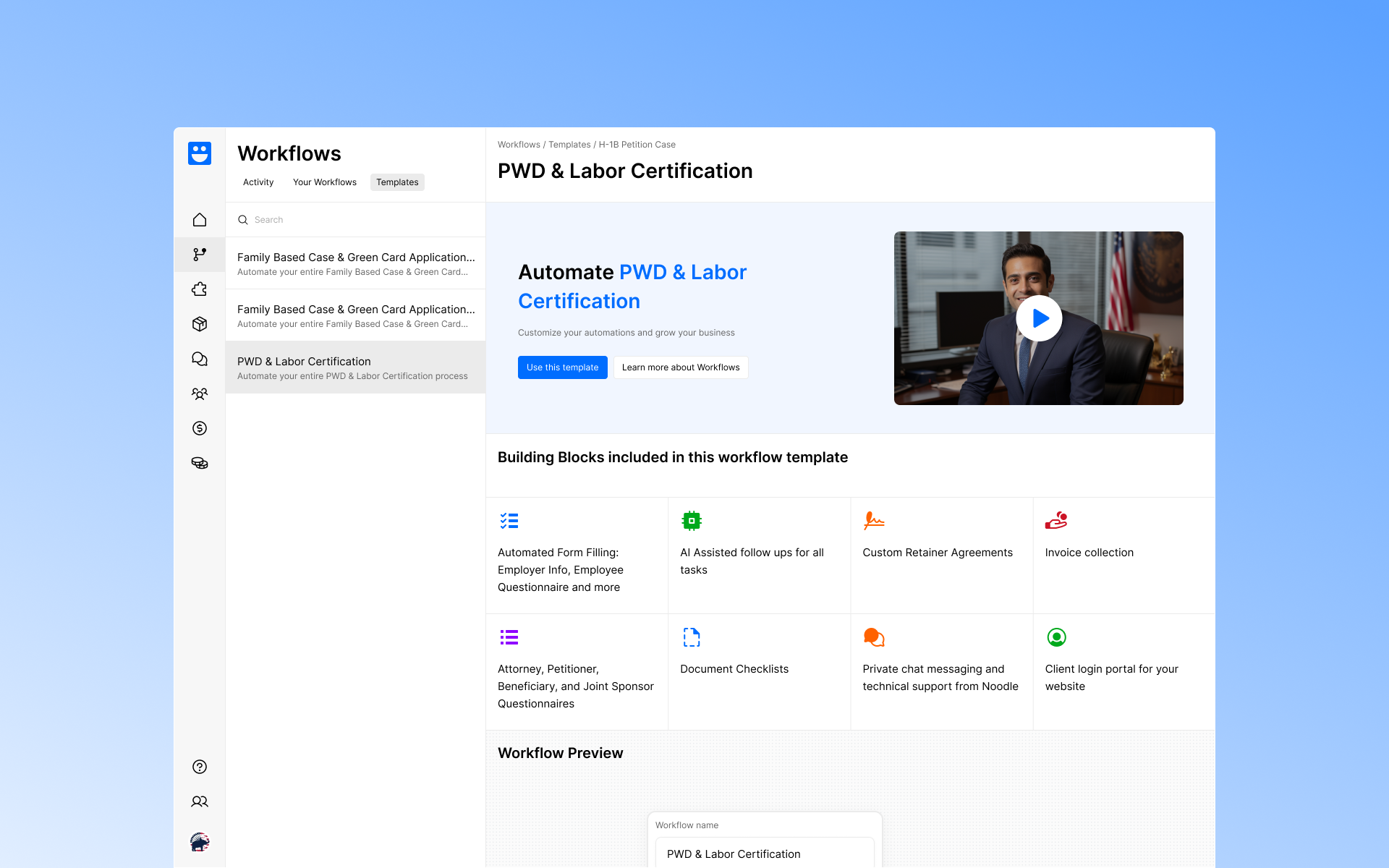Click the Templates breadcrumb link

[569, 145]
